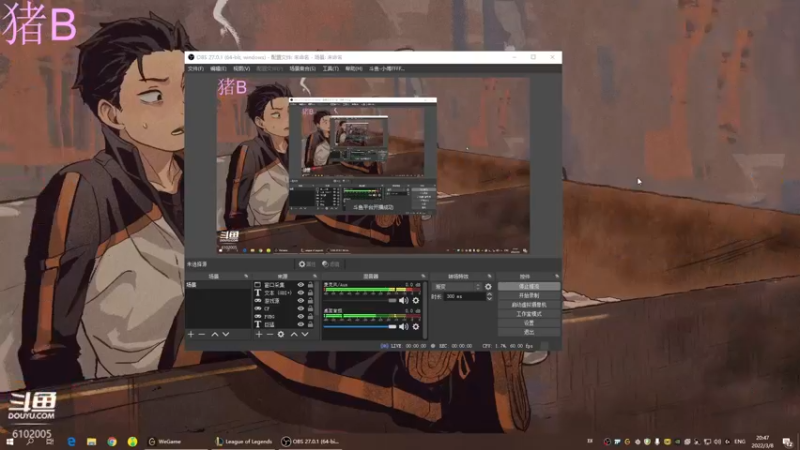Adjust the 桌面音频 volume slider
The width and height of the screenshot is (800, 450).
[360, 327]
